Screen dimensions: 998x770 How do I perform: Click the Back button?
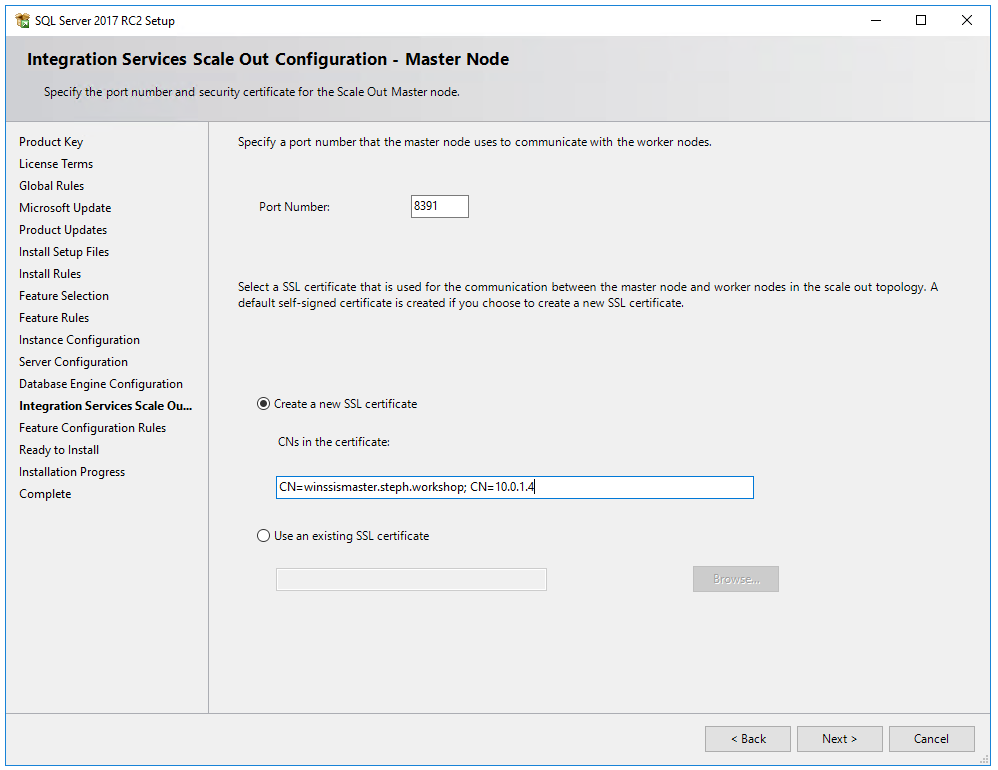click(x=747, y=738)
